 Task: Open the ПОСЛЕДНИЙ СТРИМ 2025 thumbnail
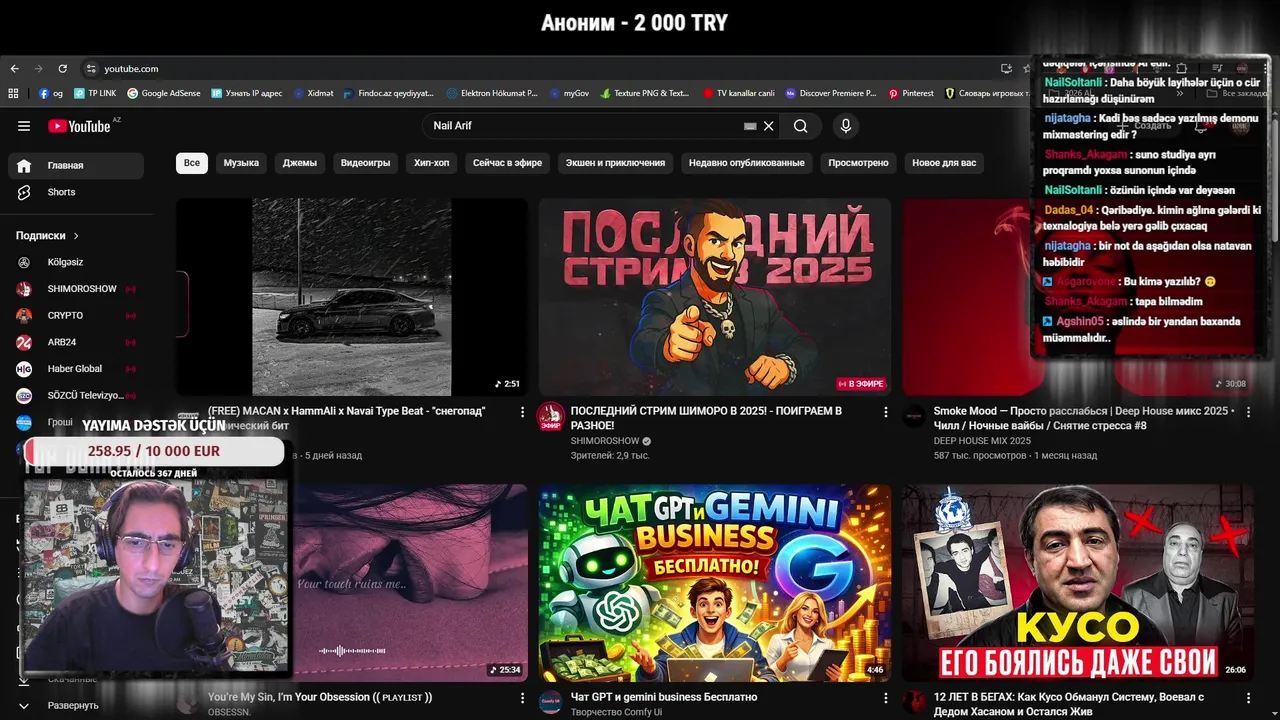pyautogui.click(x=715, y=297)
